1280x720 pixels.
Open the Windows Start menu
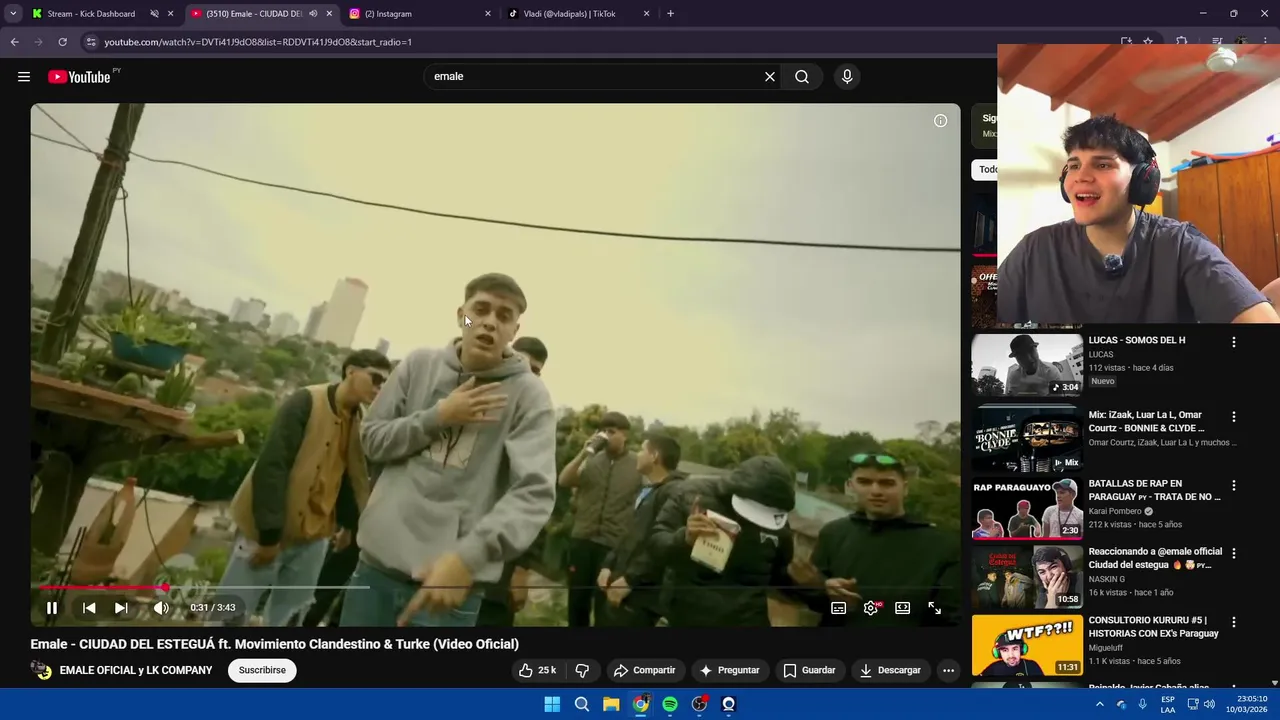tap(552, 704)
